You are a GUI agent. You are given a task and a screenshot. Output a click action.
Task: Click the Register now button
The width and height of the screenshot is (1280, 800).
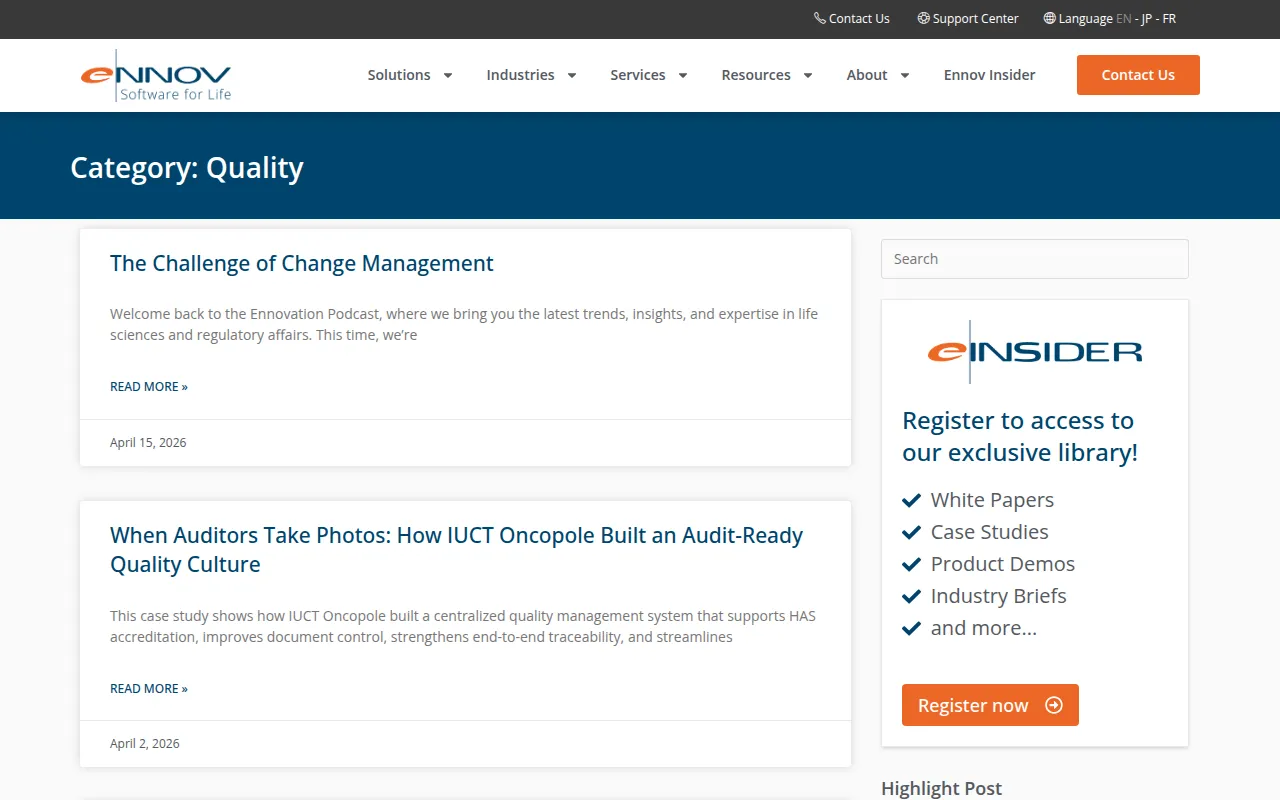tap(990, 705)
